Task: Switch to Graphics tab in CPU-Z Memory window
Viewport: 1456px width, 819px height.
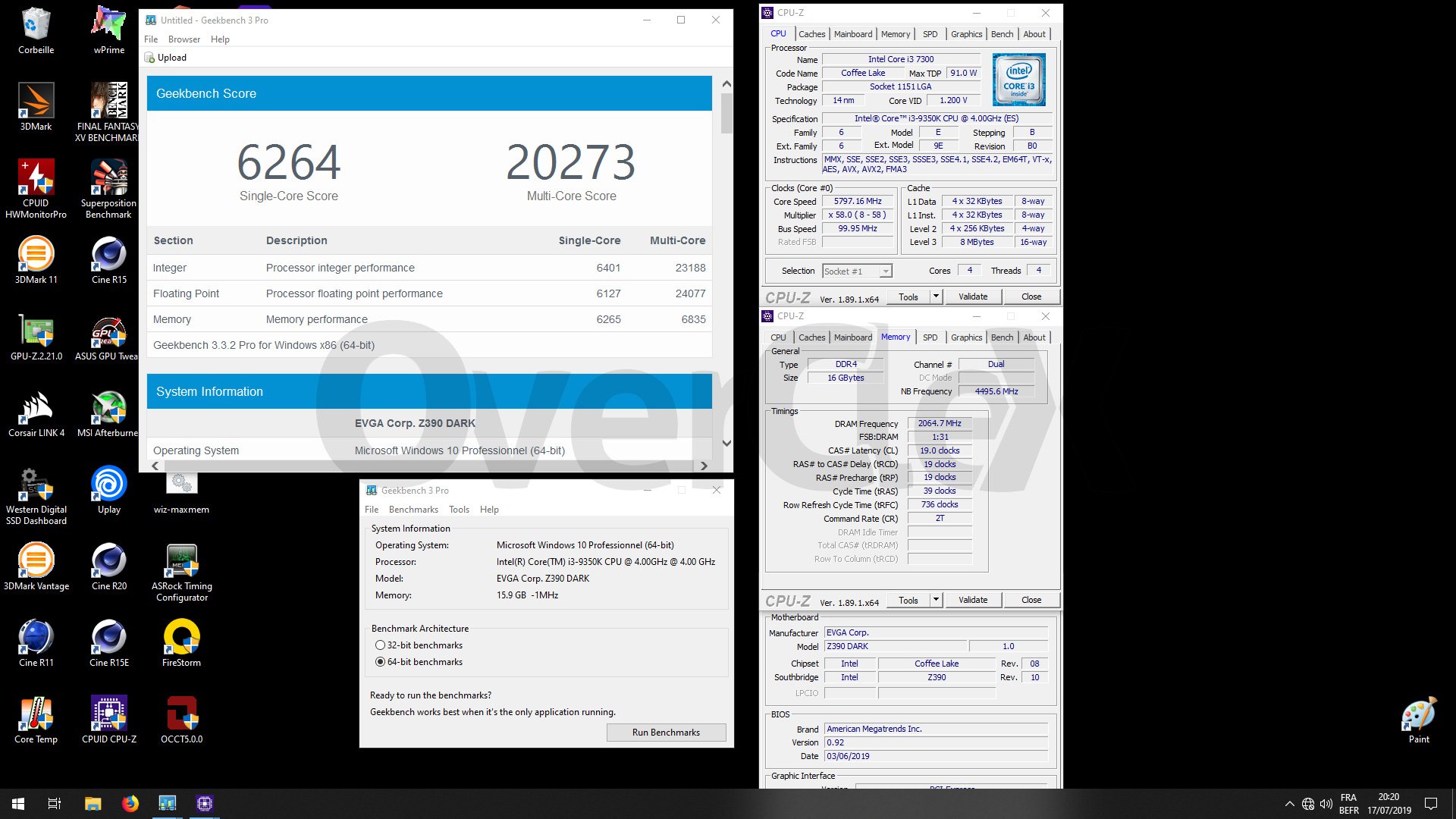Action: point(966,337)
